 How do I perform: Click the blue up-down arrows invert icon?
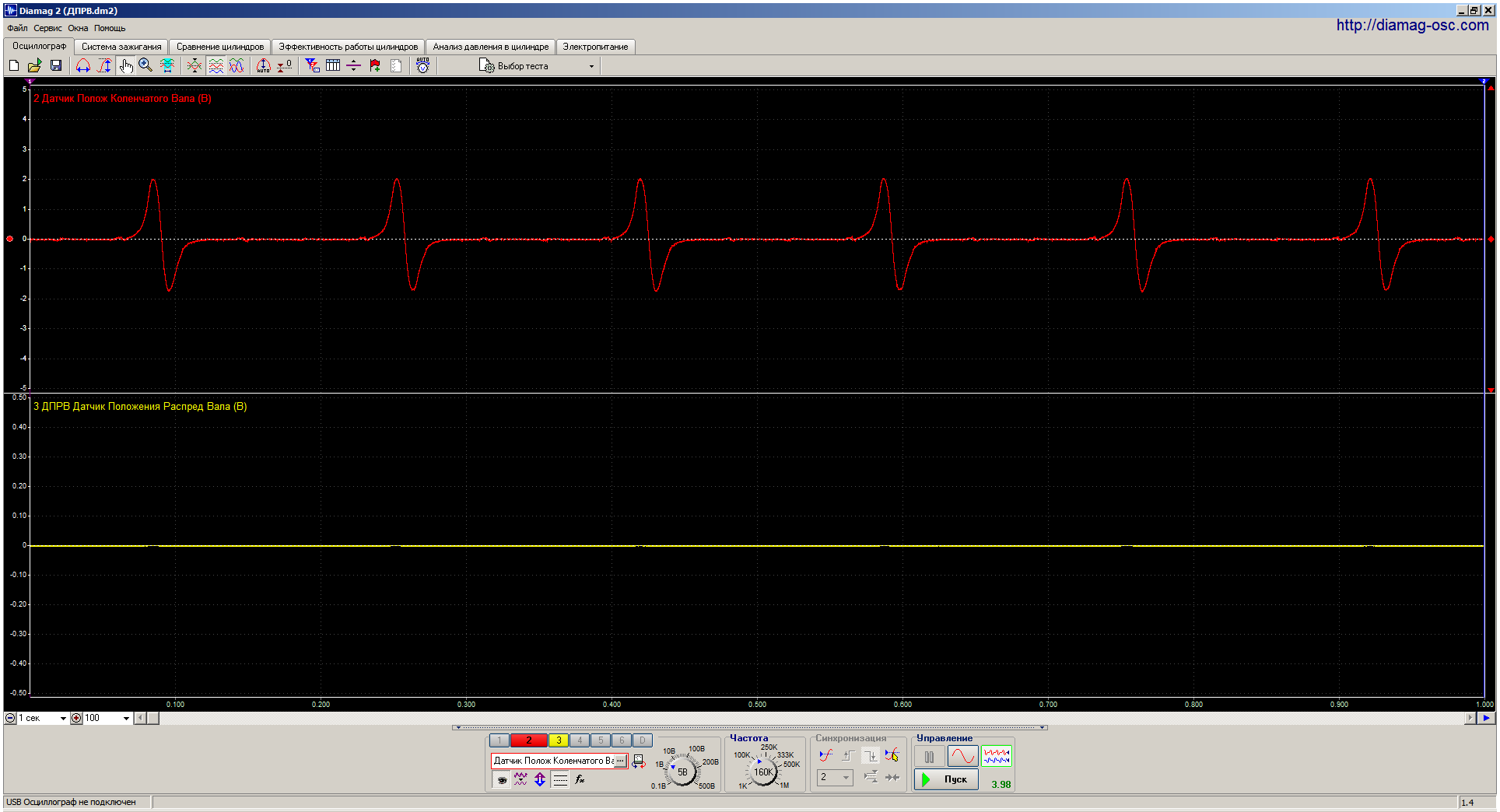click(x=540, y=779)
